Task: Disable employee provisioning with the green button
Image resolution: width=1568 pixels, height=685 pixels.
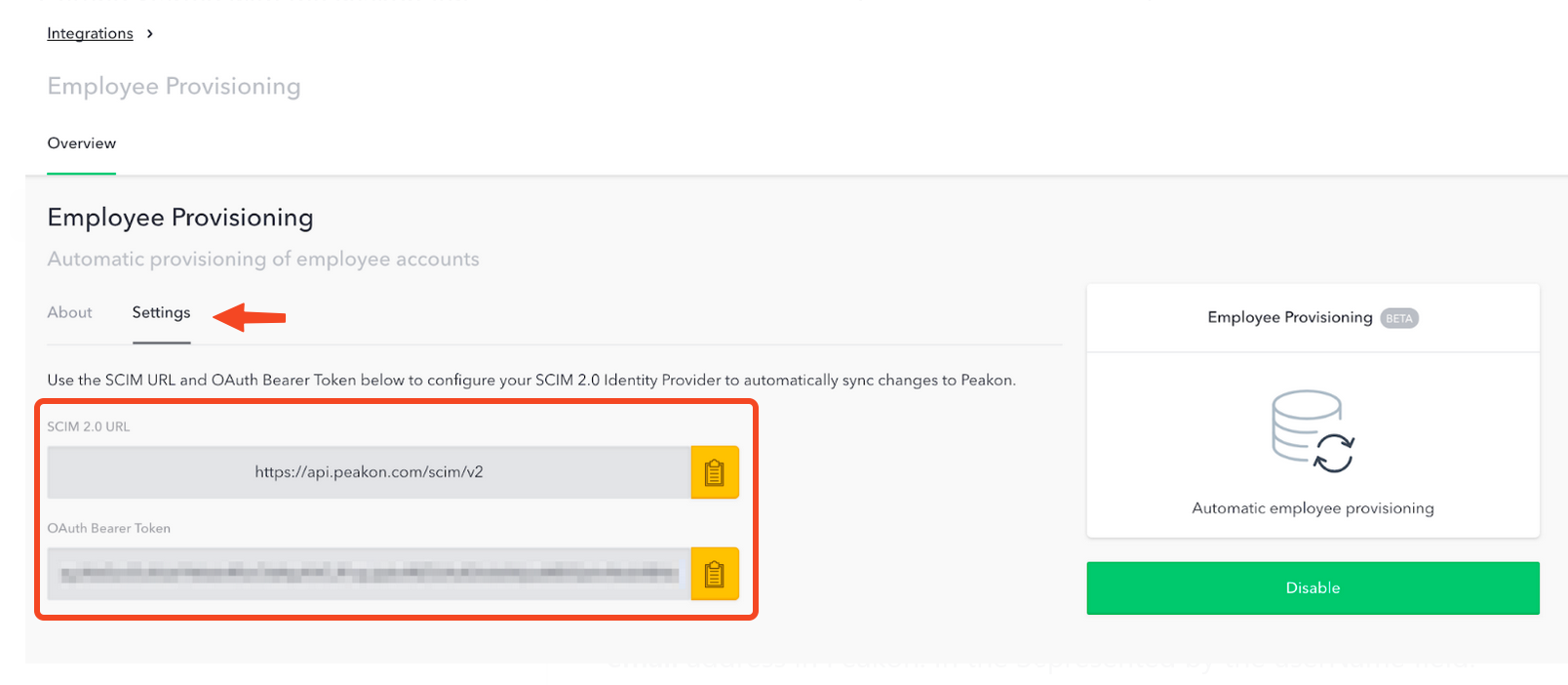Action: point(1313,587)
